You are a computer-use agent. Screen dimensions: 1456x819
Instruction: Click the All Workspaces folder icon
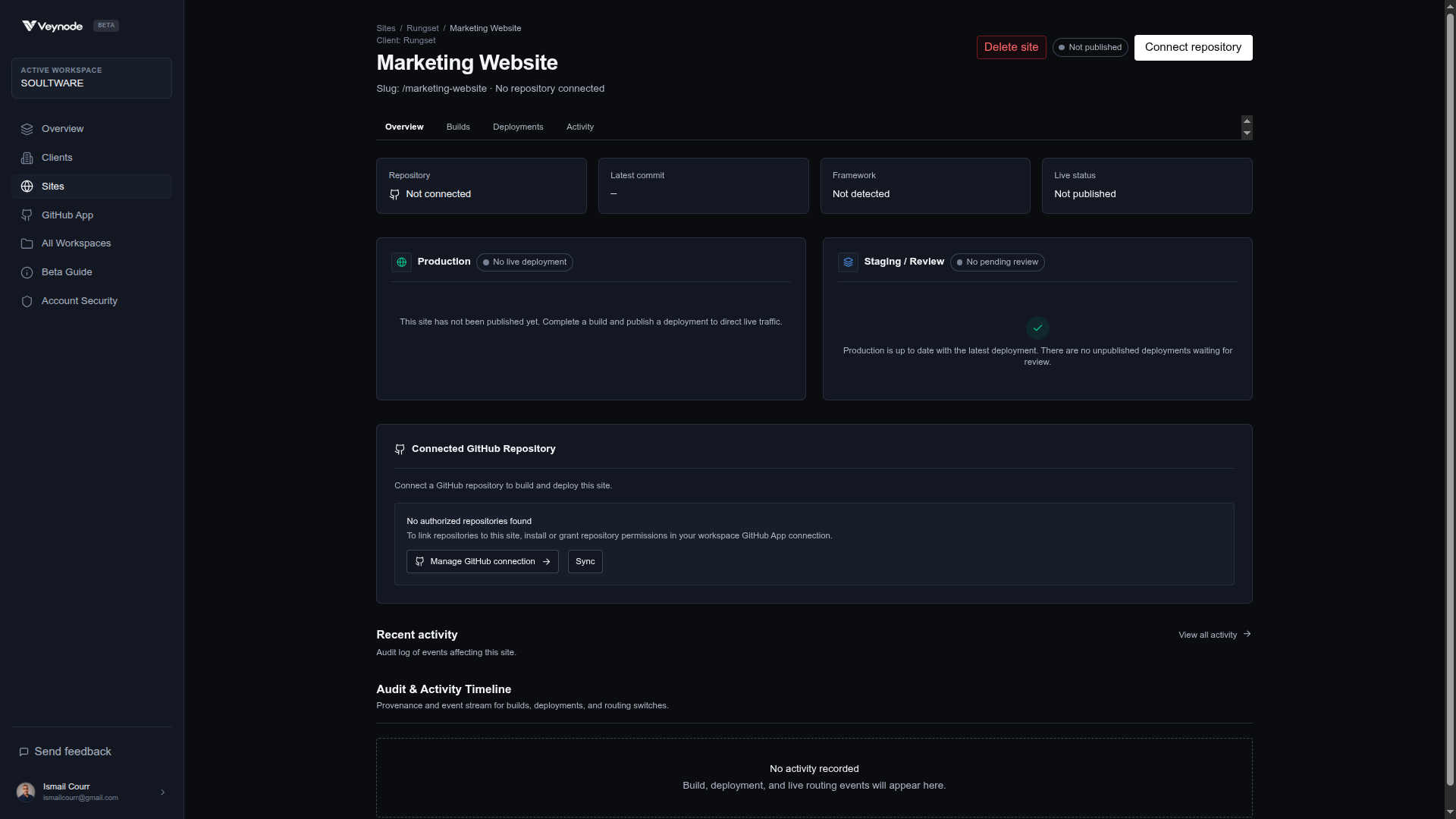(x=27, y=243)
